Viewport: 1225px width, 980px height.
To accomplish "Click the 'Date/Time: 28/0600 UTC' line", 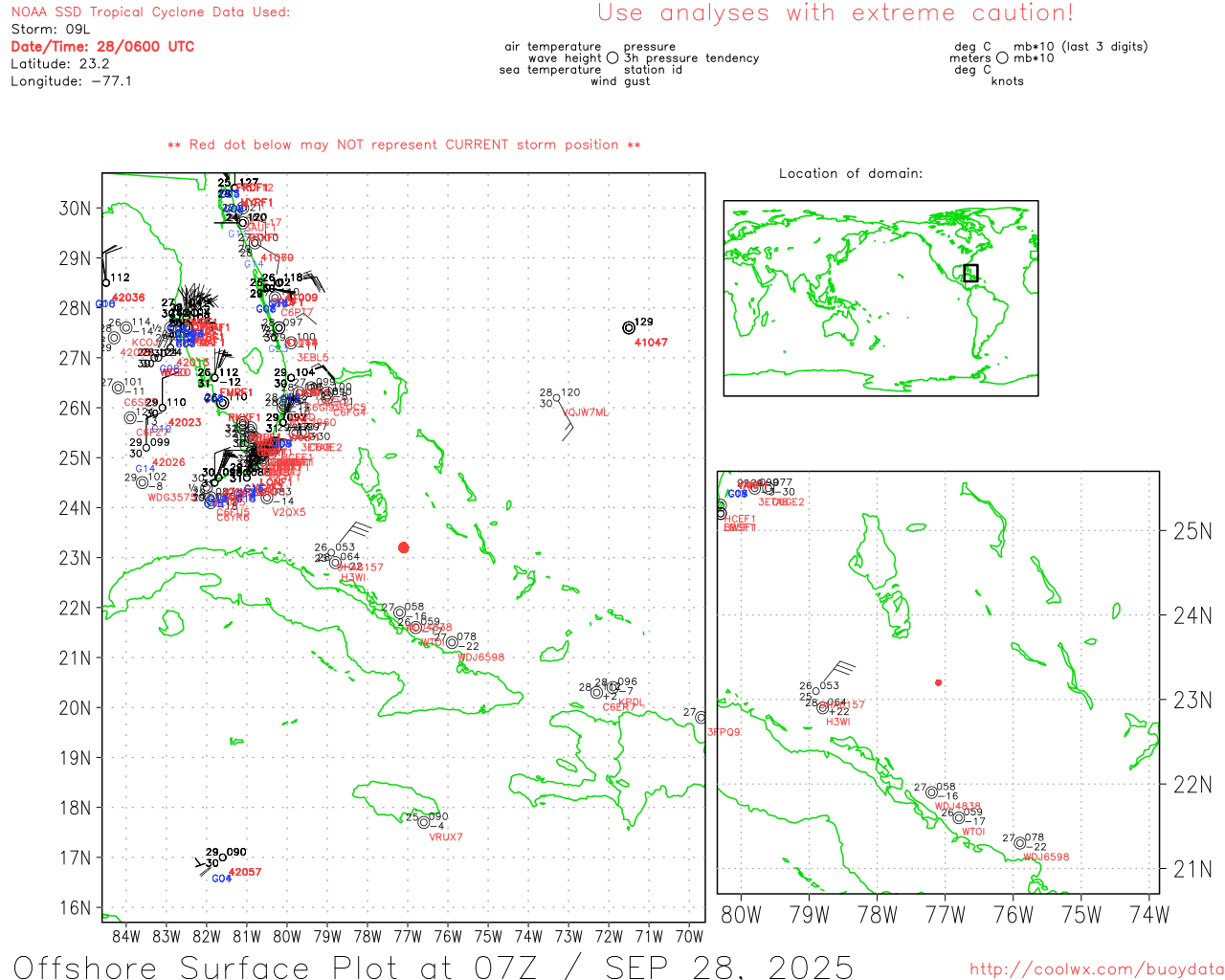I will (102, 47).
